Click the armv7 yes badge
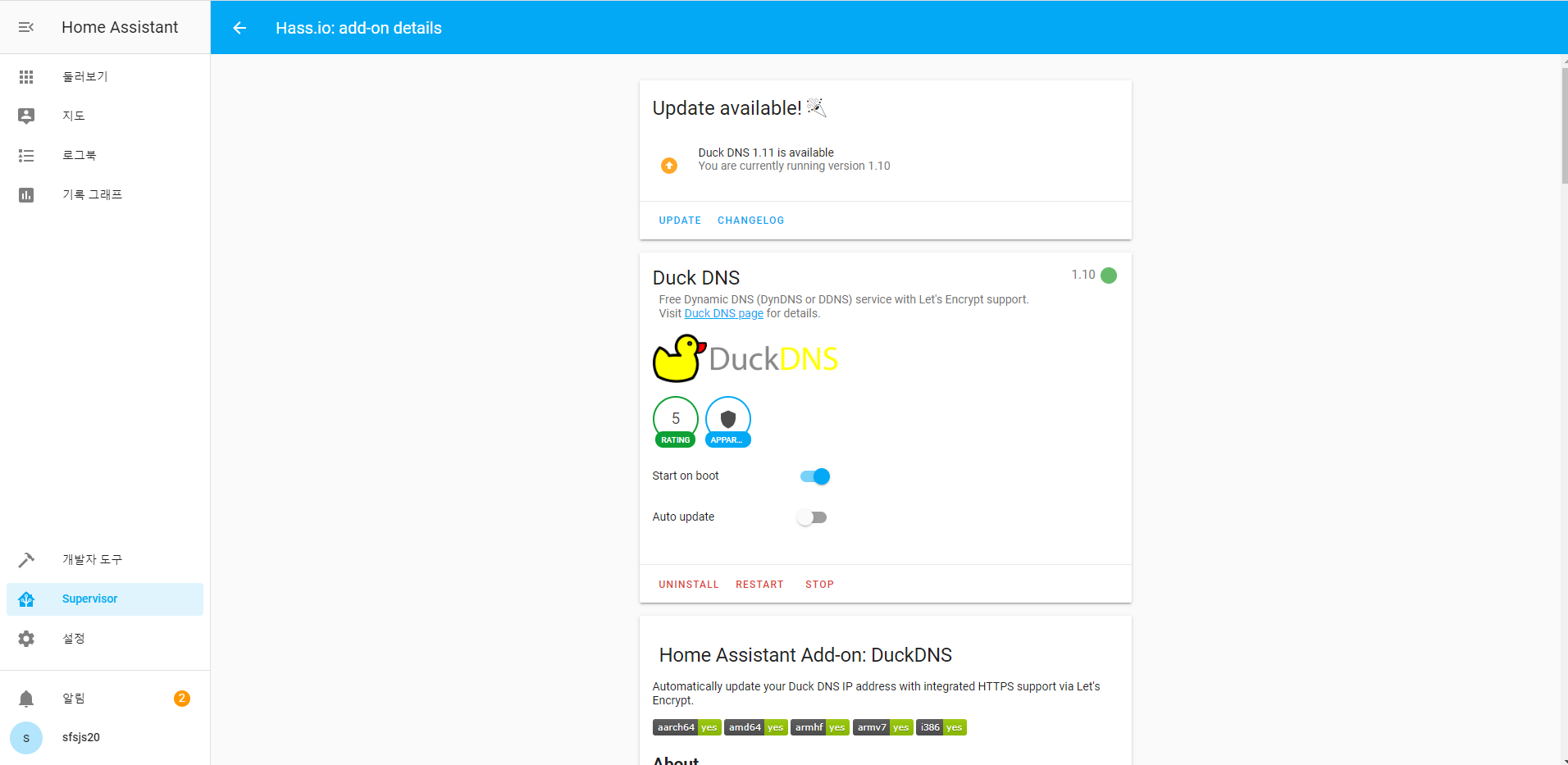The width and height of the screenshot is (1568, 765). (883, 727)
